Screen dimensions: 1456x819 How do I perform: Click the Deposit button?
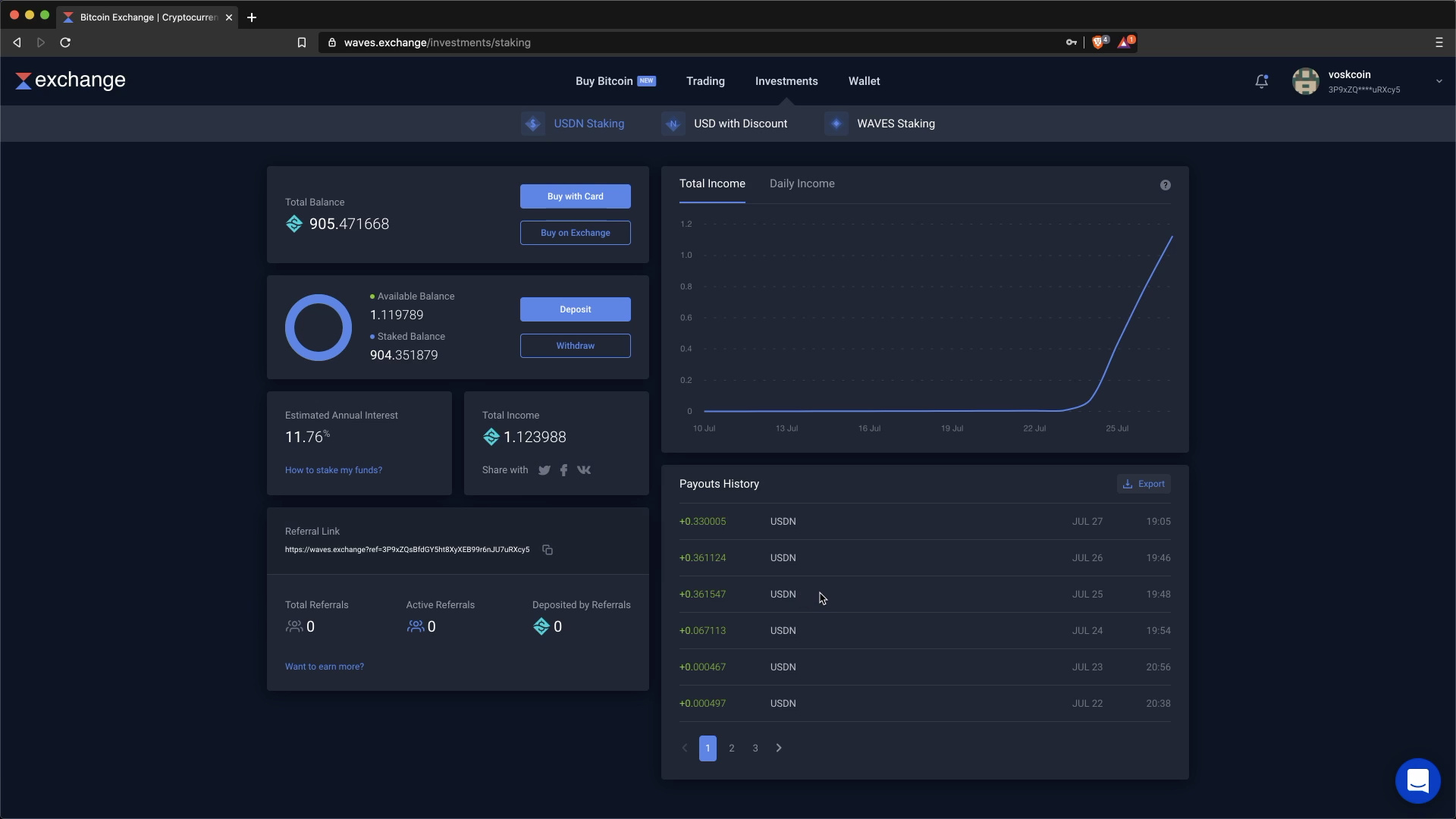tap(576, 309)
